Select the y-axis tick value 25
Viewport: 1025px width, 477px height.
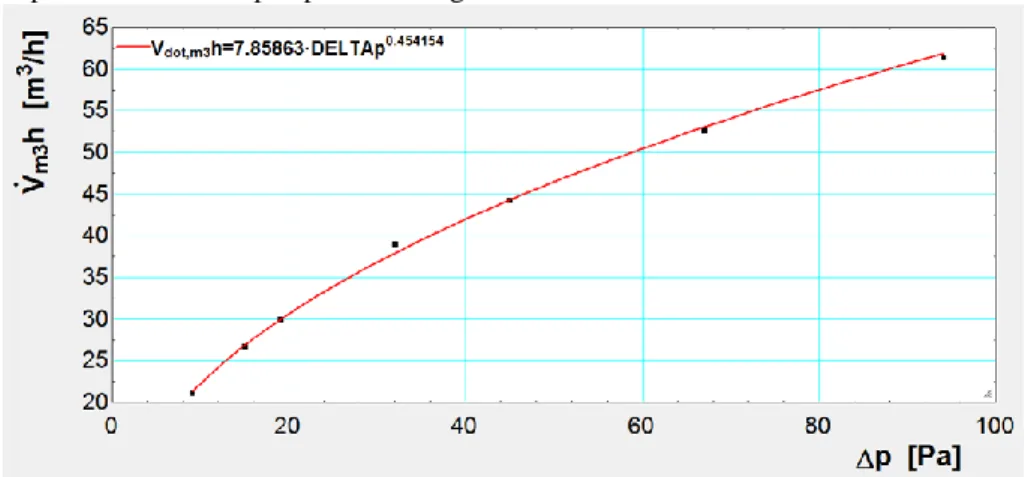pyautogui.click(x=93, y=361)
